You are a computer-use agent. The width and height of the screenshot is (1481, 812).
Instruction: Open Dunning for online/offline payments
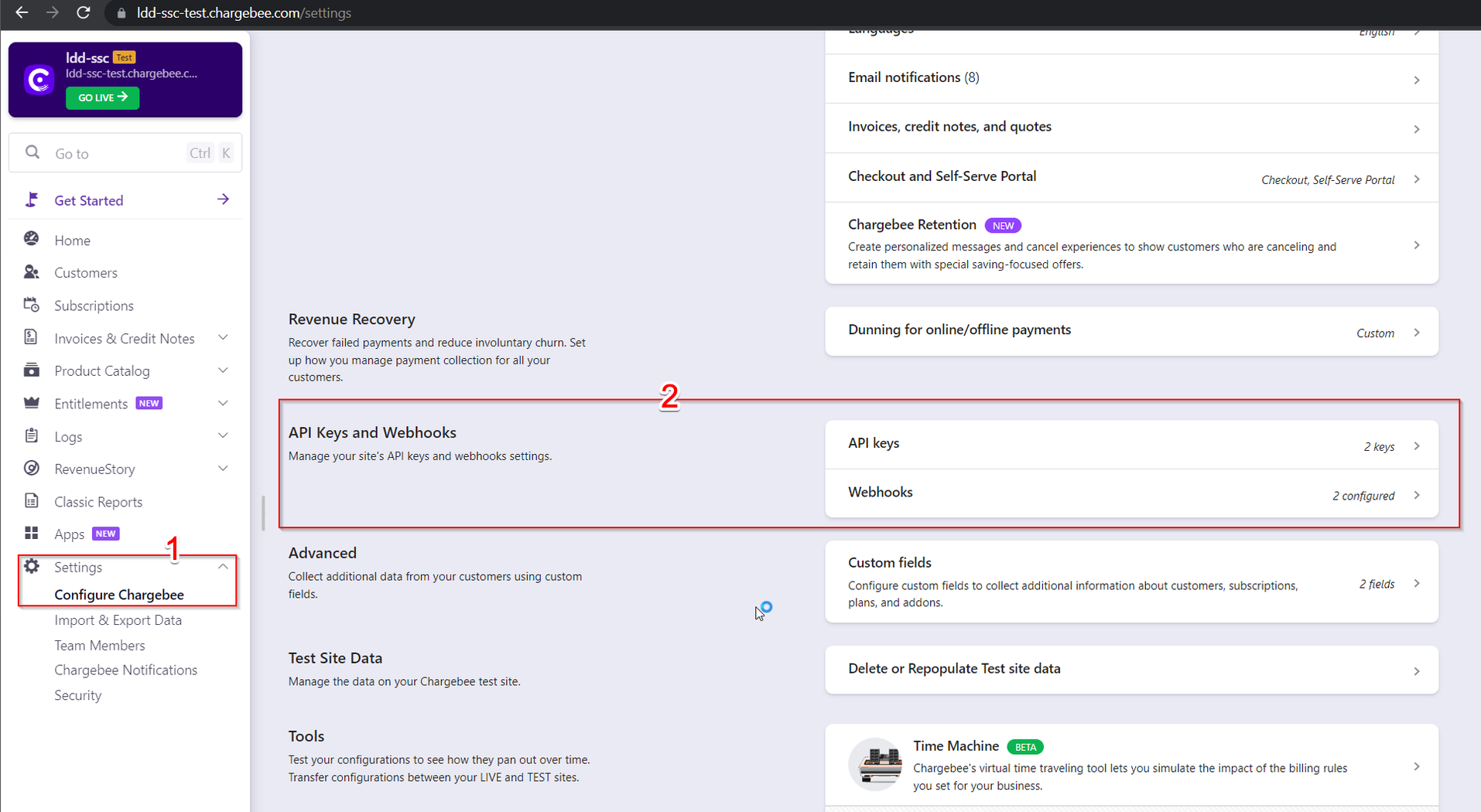1131,331
